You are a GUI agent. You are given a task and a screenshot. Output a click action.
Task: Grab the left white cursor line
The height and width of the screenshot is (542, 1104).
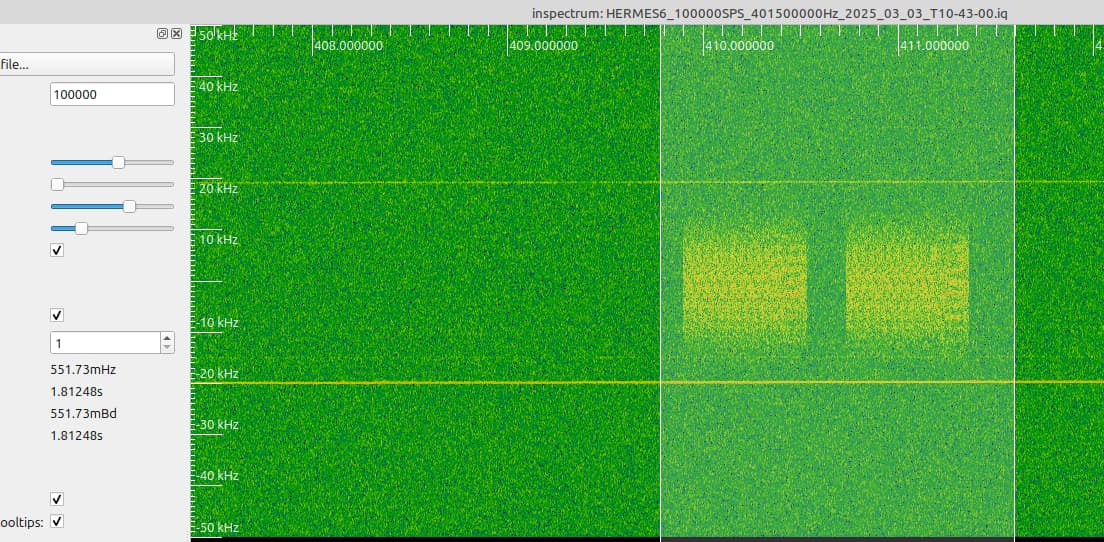tap(660, 282)
